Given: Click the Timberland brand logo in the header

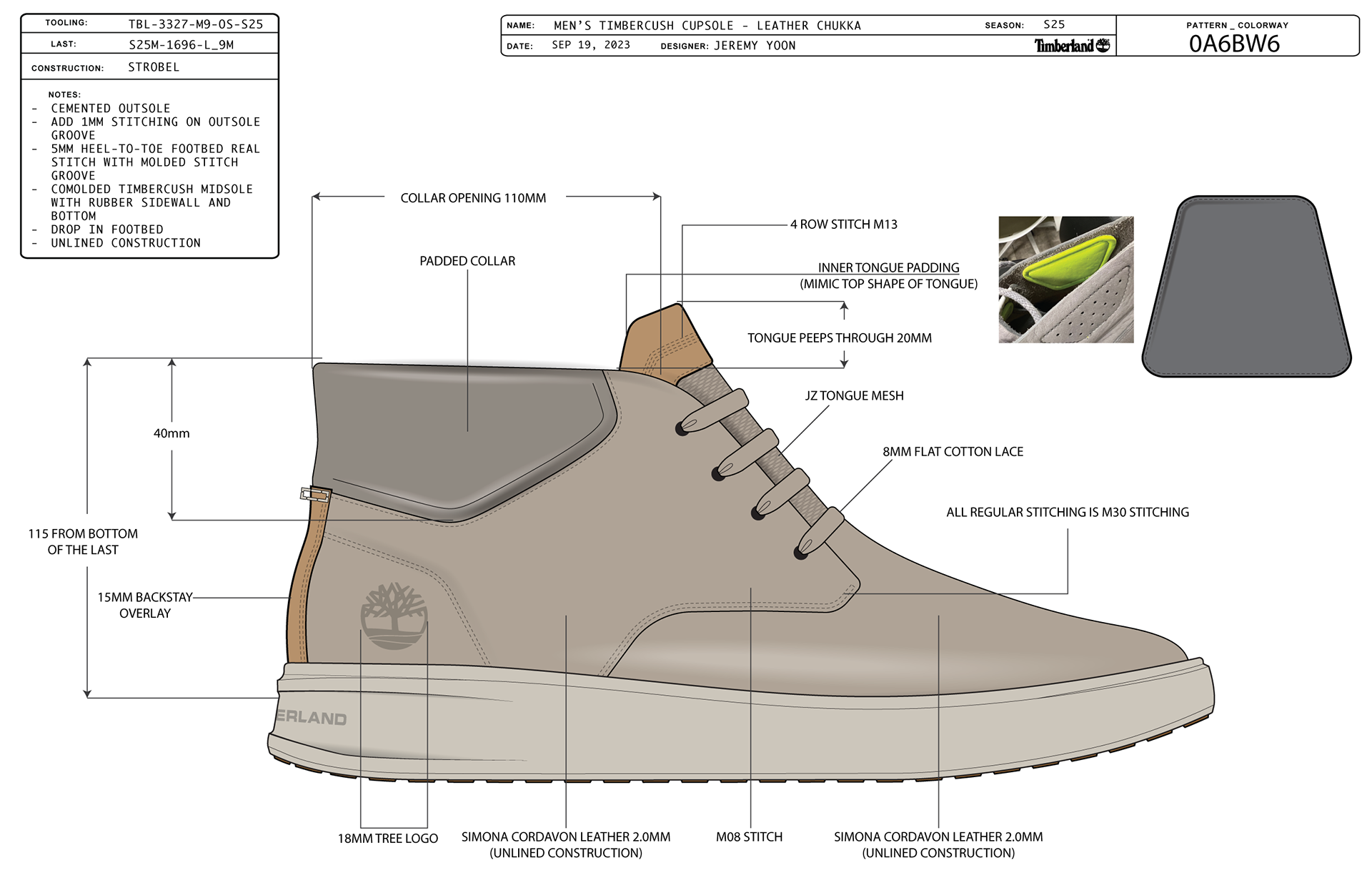Looking at the screenshot, I should (1073, 46).
